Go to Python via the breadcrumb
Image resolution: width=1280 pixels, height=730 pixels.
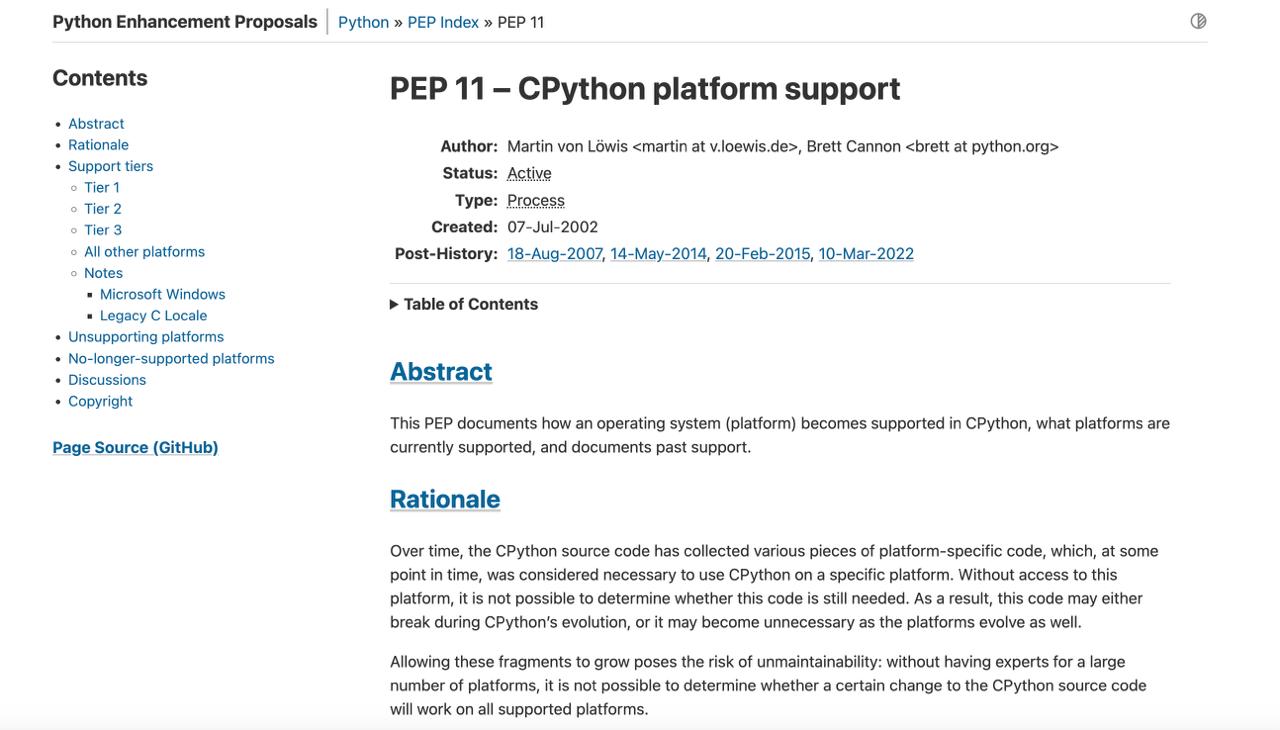tap(363, 21)
